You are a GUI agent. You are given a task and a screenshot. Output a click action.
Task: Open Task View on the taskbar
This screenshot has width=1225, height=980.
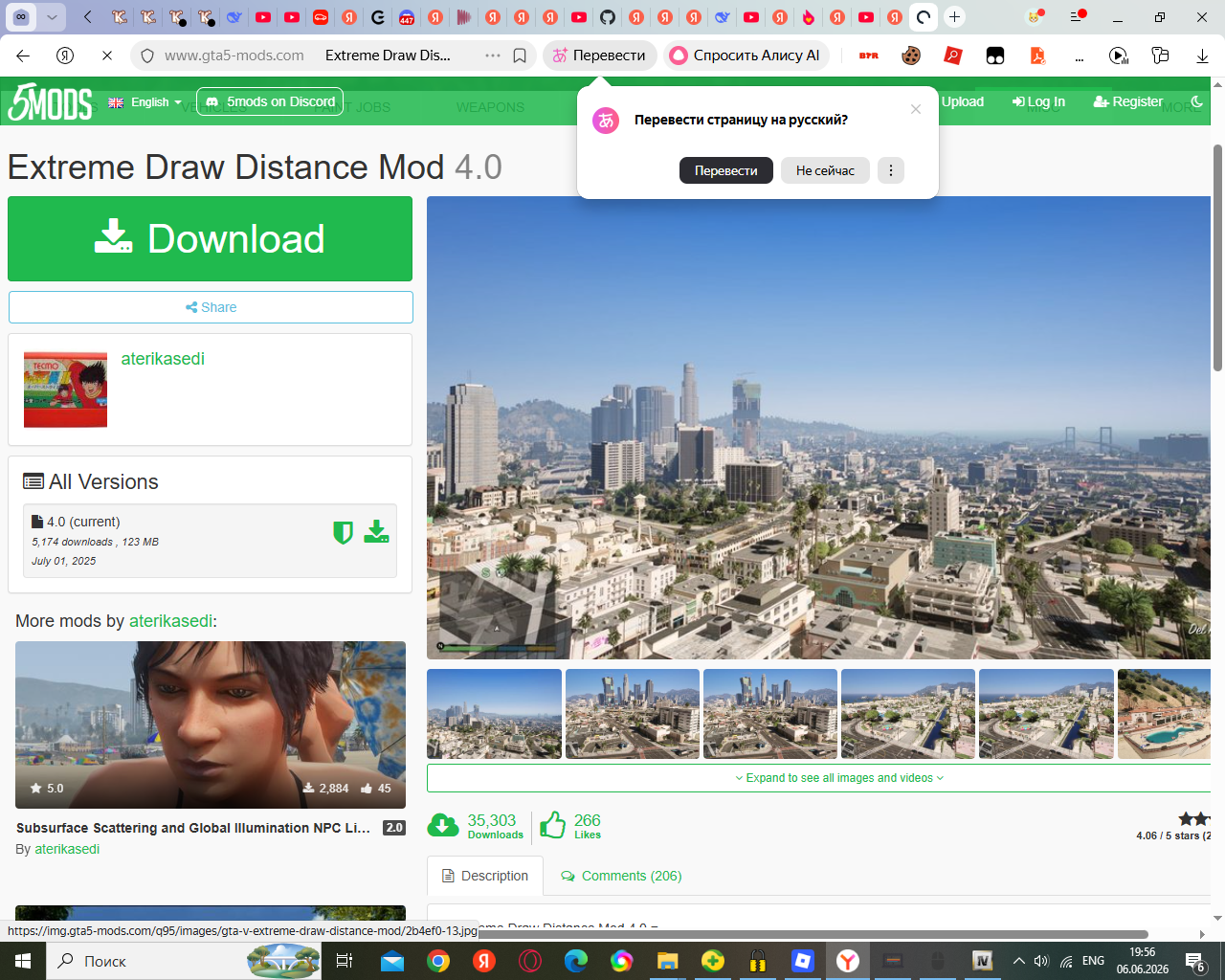[x=345, y=961]
